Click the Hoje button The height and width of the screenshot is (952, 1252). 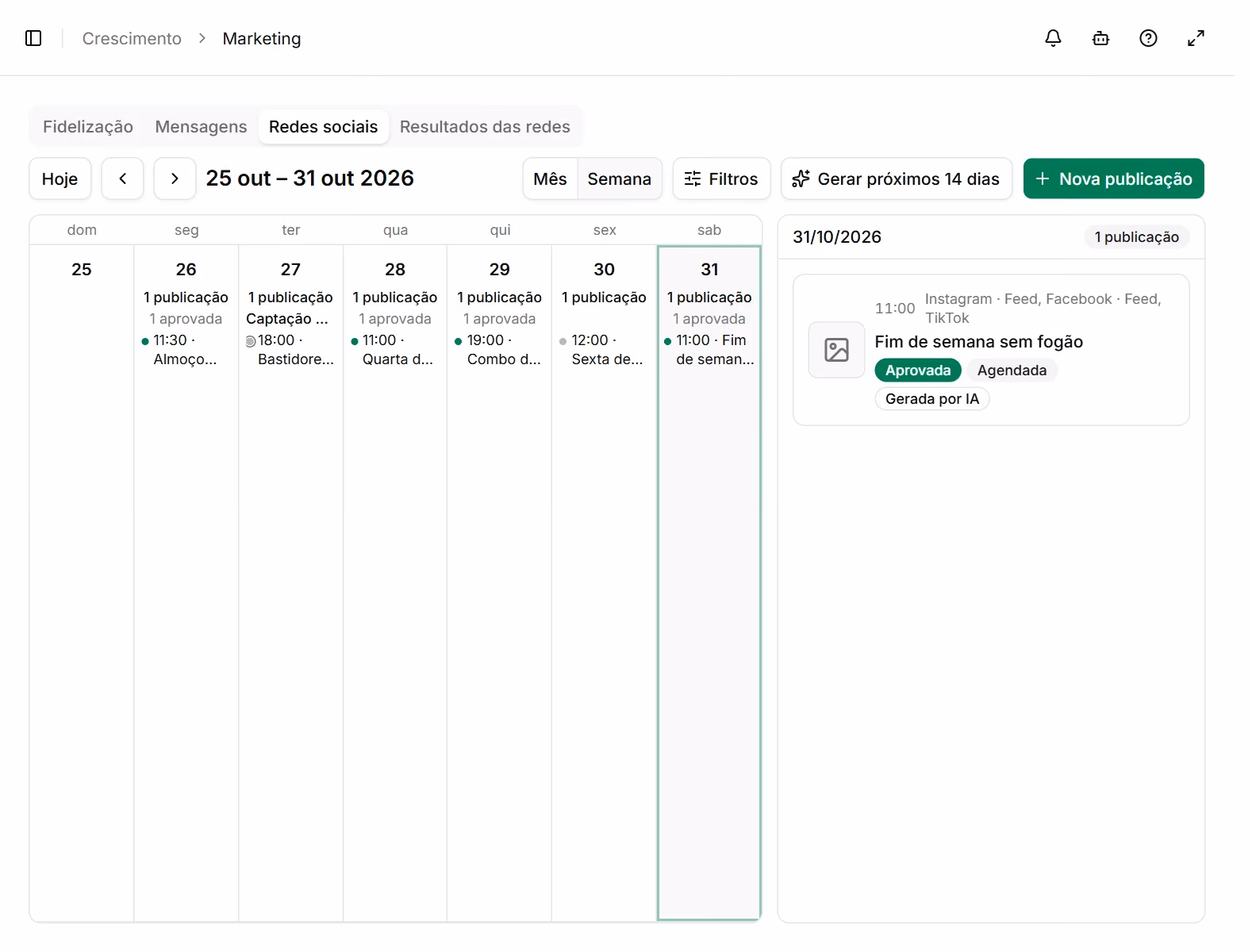click(x=60, y=178)
